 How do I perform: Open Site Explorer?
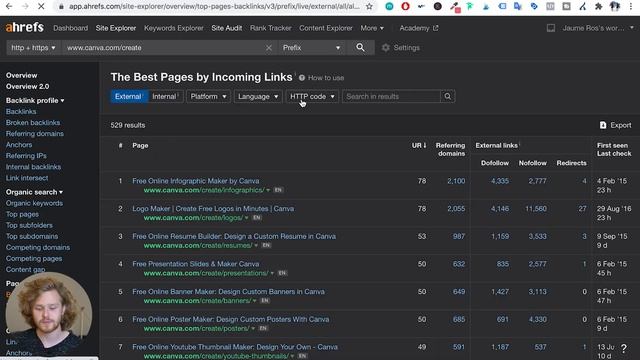tap(116, 28)
